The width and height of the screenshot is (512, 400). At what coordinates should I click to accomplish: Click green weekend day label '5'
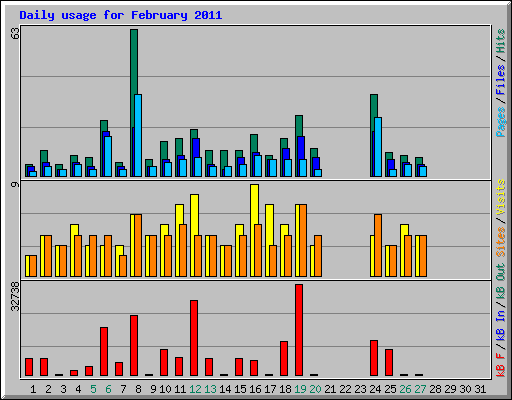pos(93,389)
